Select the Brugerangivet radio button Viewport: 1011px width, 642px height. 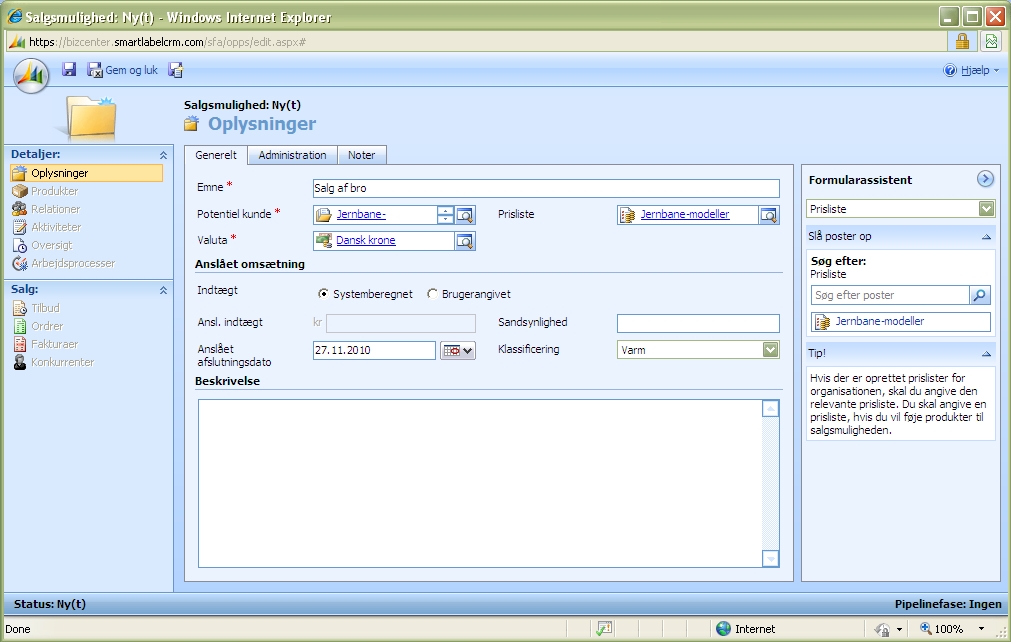[x=432, y=294]
